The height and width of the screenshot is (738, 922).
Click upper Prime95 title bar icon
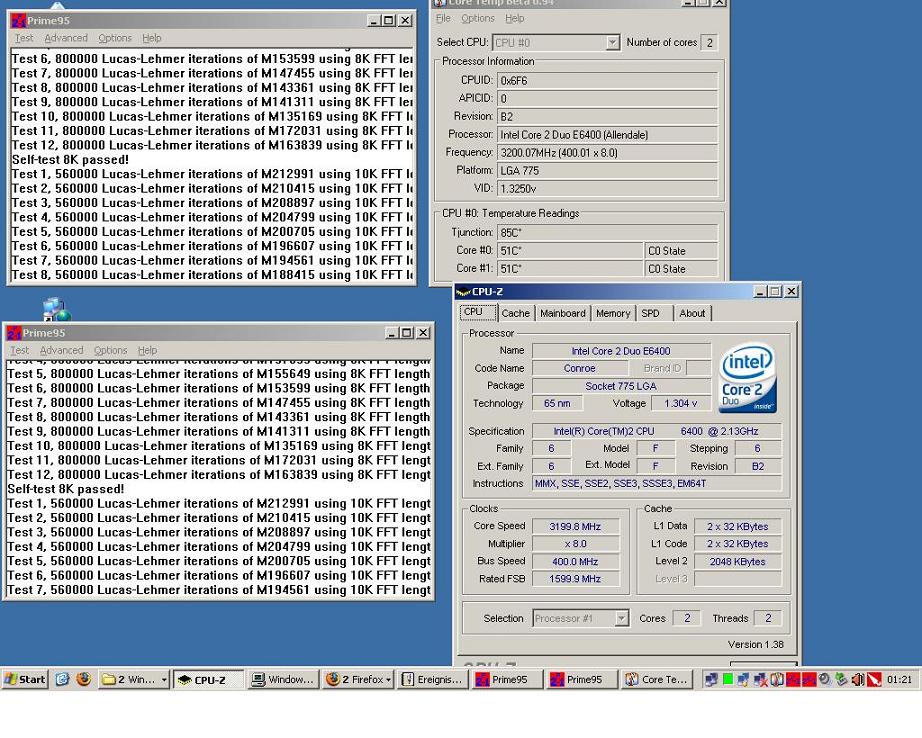coord(19,21)
